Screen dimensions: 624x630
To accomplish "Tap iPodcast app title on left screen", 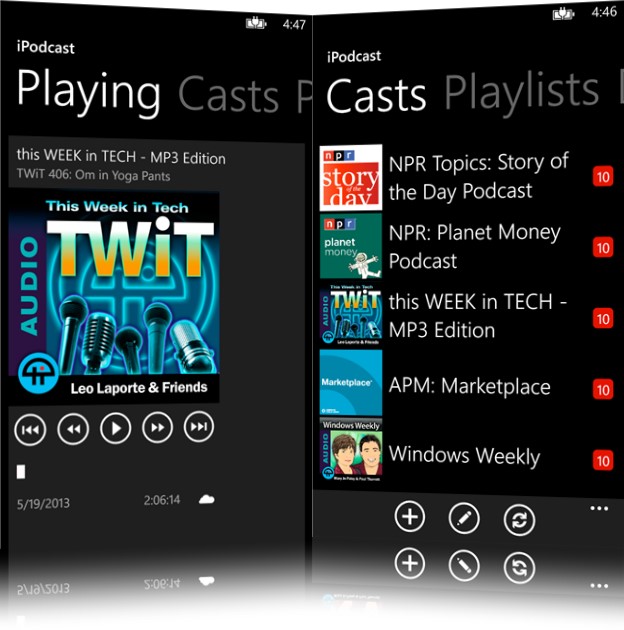I will click(45, 47).
